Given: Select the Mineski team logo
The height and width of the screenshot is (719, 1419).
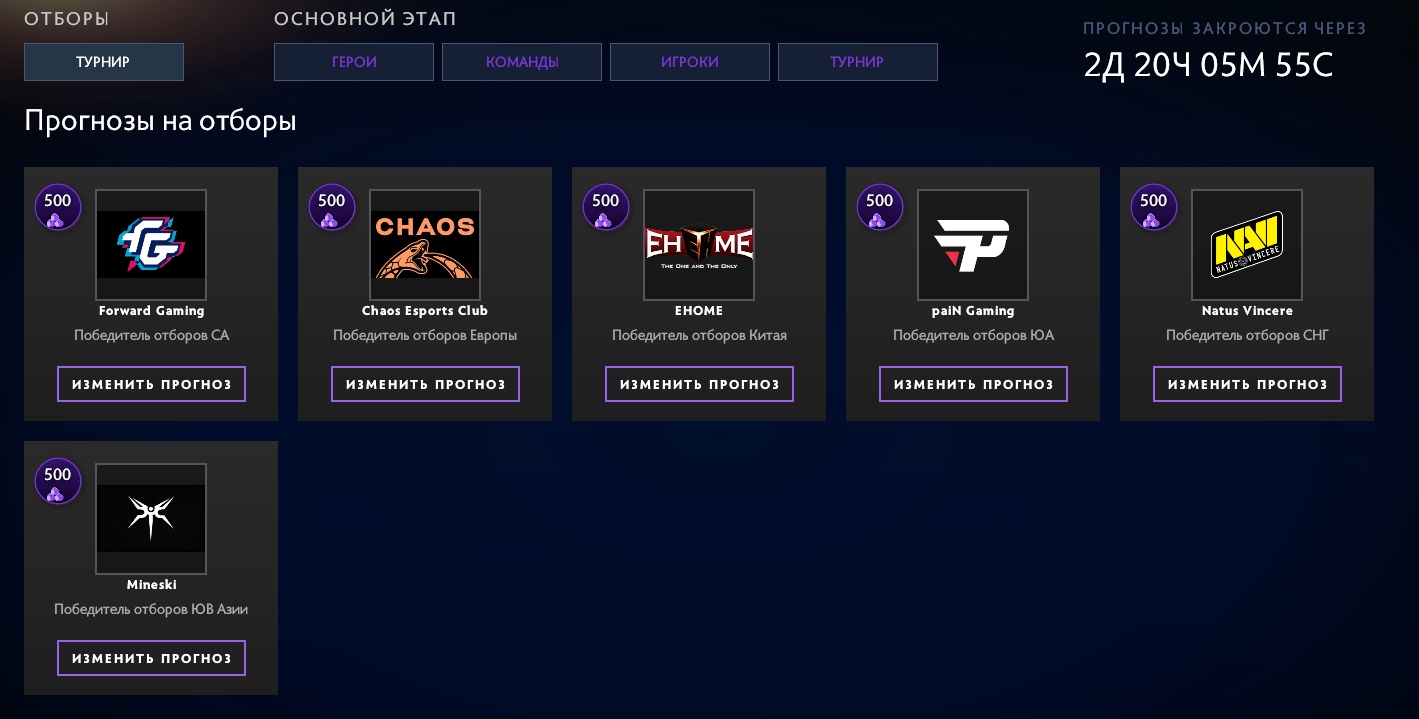Looking at the screenshot, I should coord(151,518).
